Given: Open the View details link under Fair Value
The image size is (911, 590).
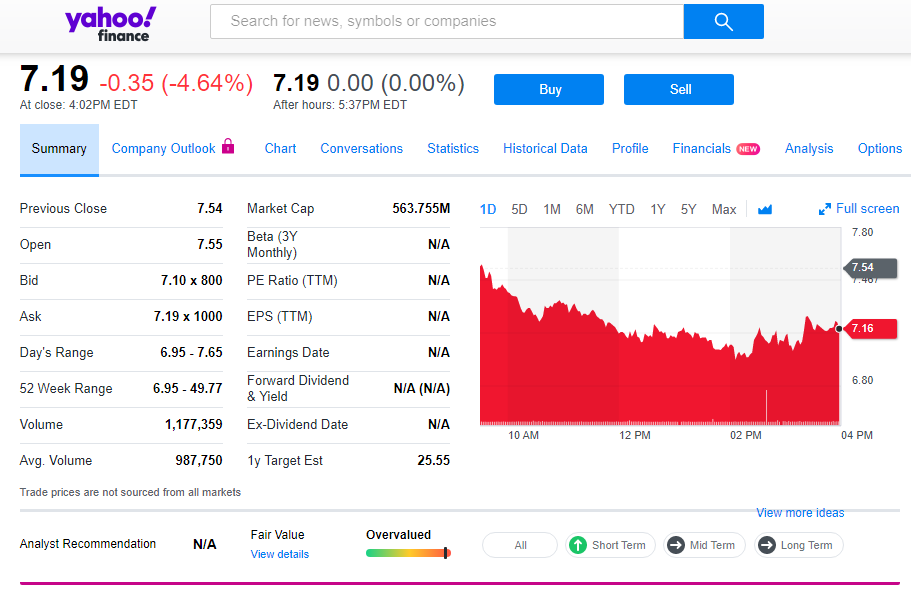Looking at the screenshot, I should tap(279, 554).
